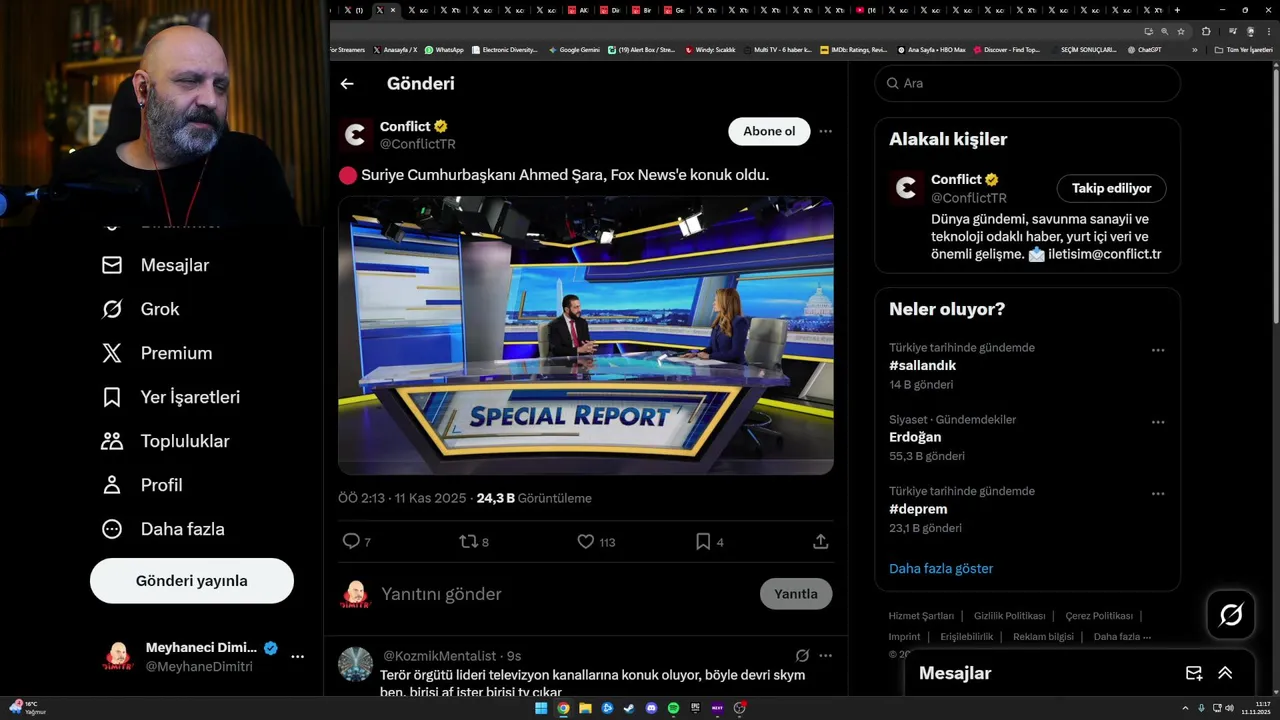Open the Çerez Politikası footer link
This screenshot has height=720, width=1280.
[x=1099, y=616]
